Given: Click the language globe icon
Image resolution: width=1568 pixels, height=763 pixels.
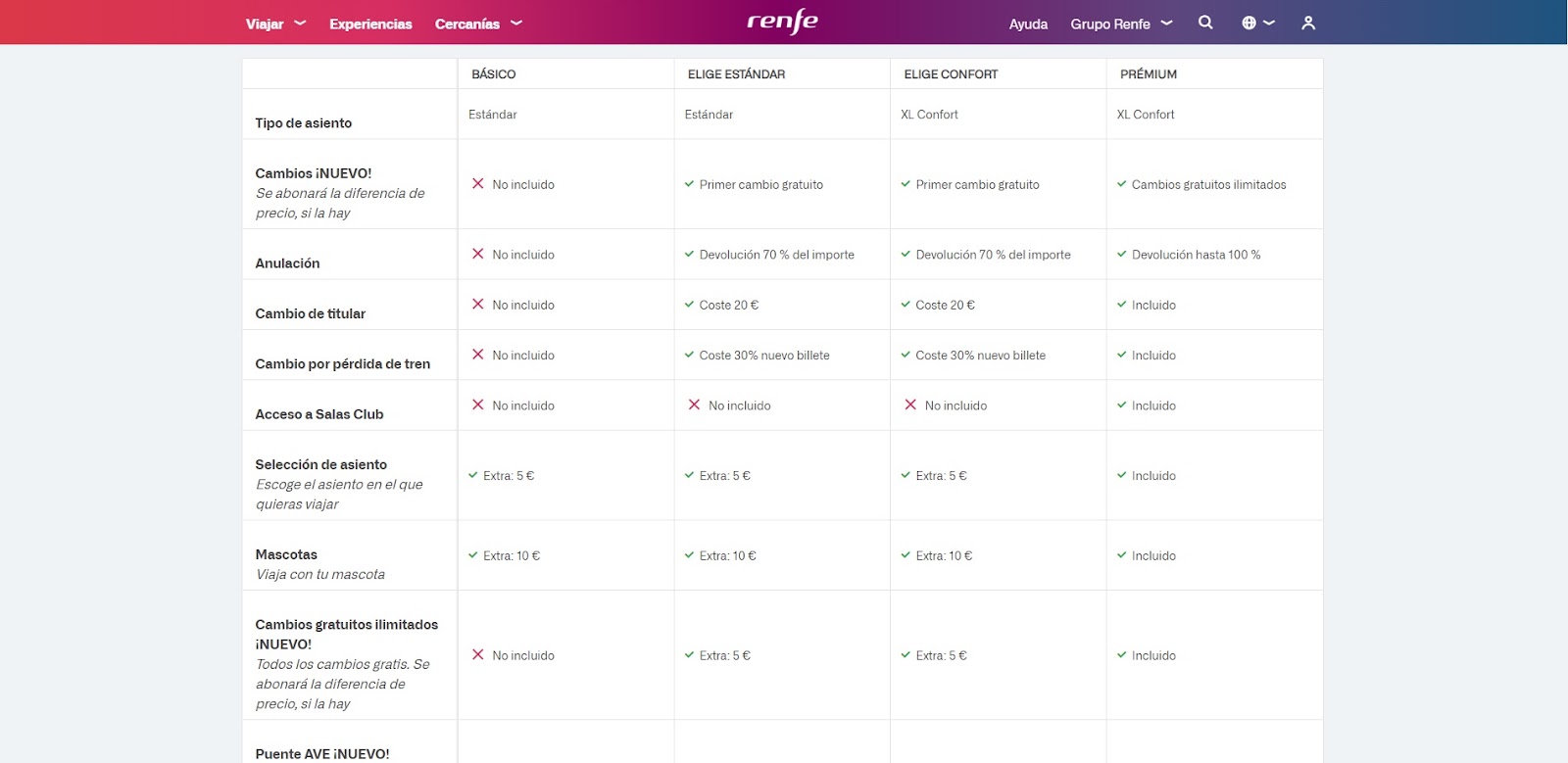Looking at the screenshot, I should click(1249, 23).
